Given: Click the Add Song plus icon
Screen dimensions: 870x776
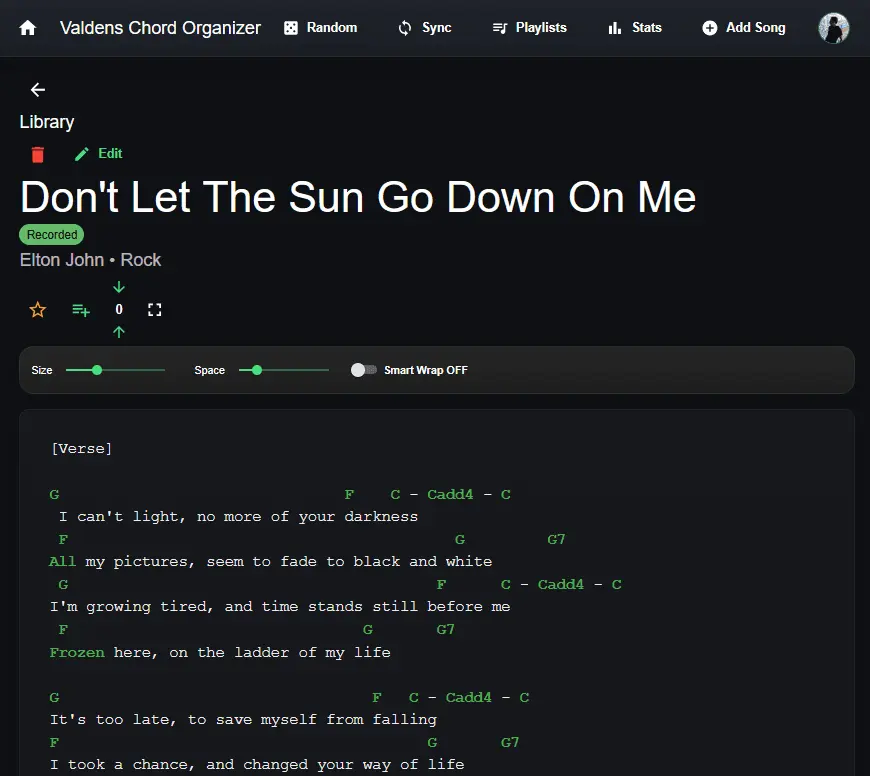Looking at the screenshot, I should (710, 28).
